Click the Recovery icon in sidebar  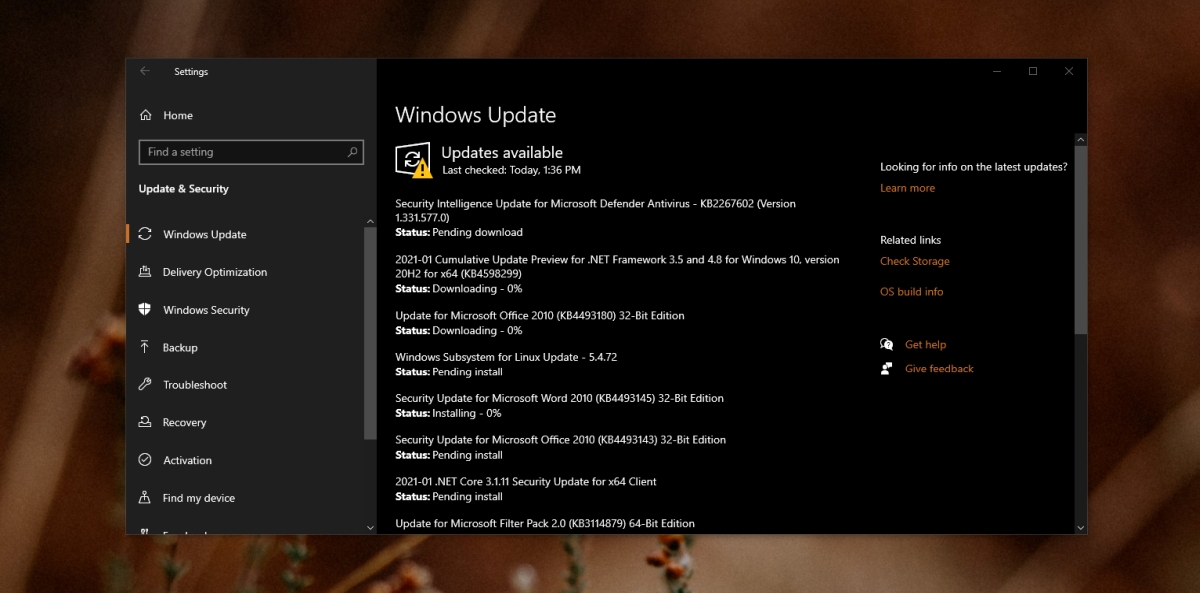(145, 422)
